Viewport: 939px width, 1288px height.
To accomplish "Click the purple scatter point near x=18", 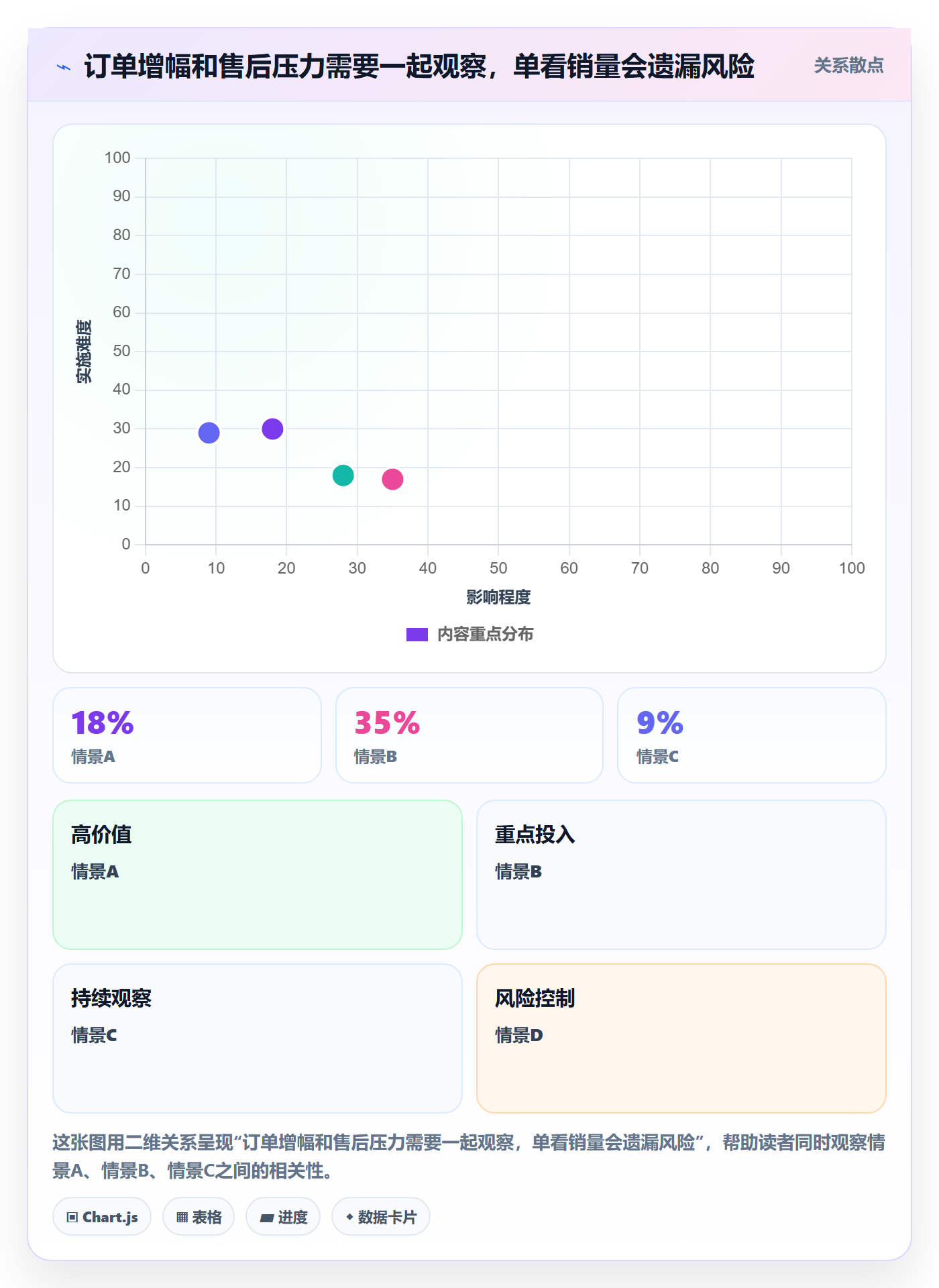I will pyautogui.click(x=272, y=429).
